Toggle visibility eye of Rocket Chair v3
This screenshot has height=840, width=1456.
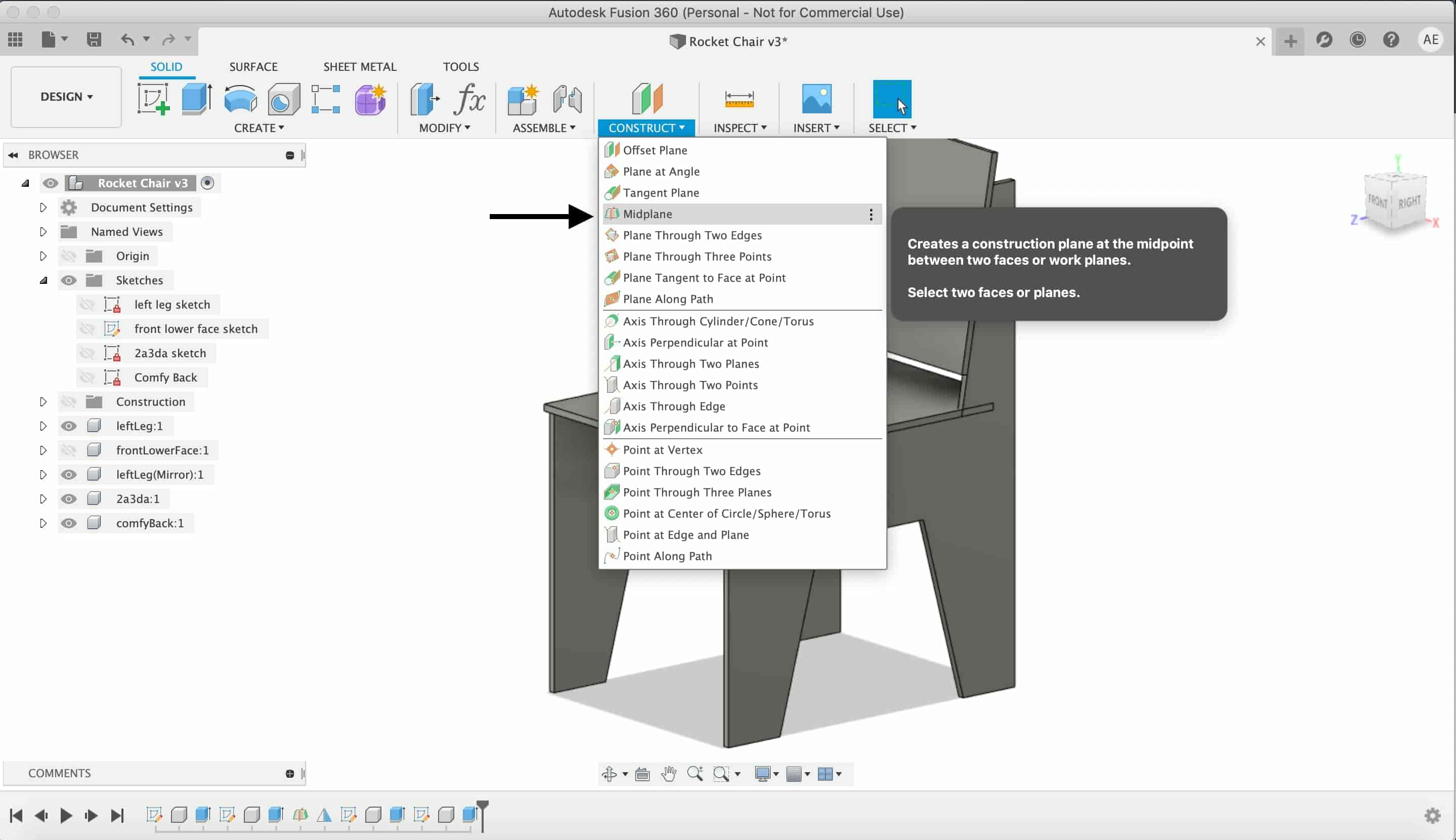click(50, 183)
